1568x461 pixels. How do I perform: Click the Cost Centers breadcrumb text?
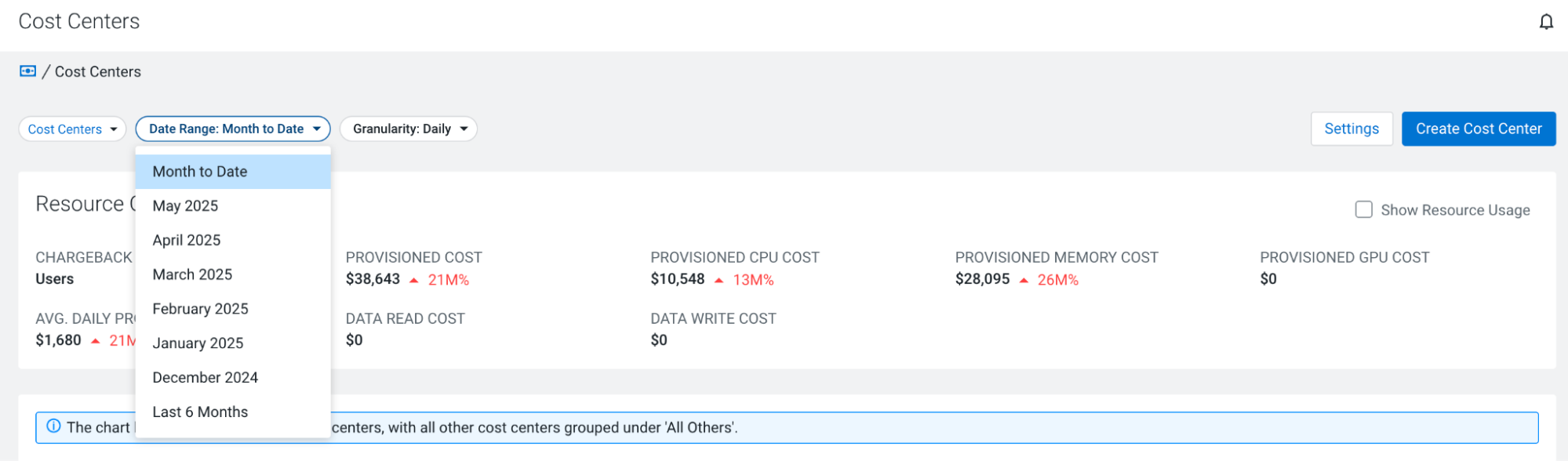(x=98, y=71)
